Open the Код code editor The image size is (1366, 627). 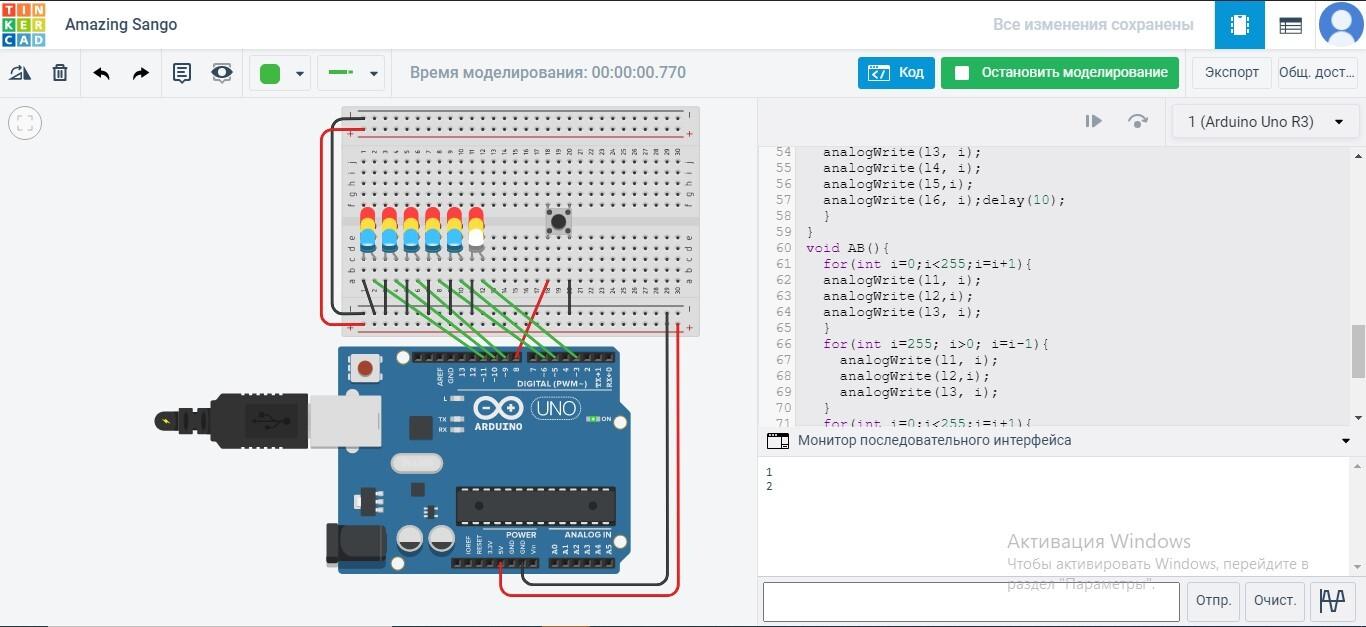[896, 73]
